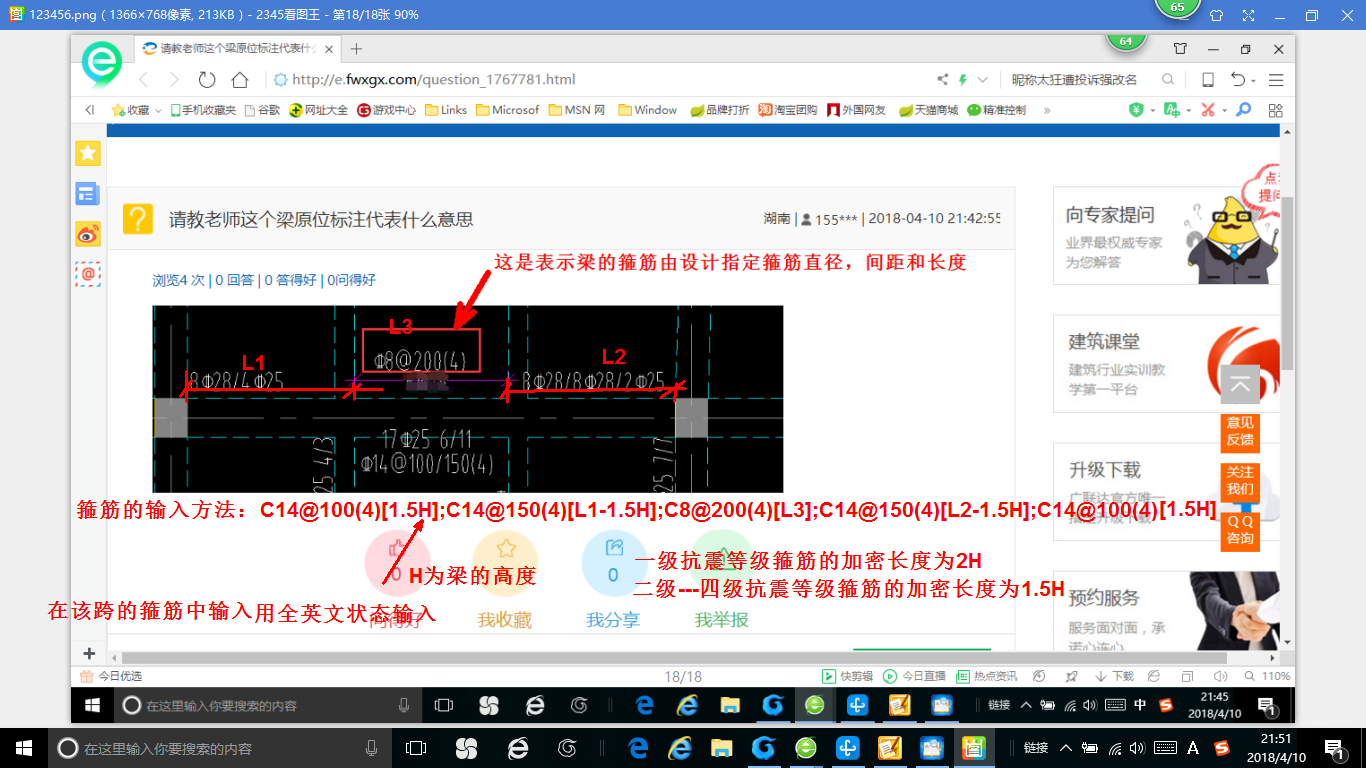Open the mobile phone icon beside the search box
Viewport: 1366px width, 768px height.
(1208, 80)
